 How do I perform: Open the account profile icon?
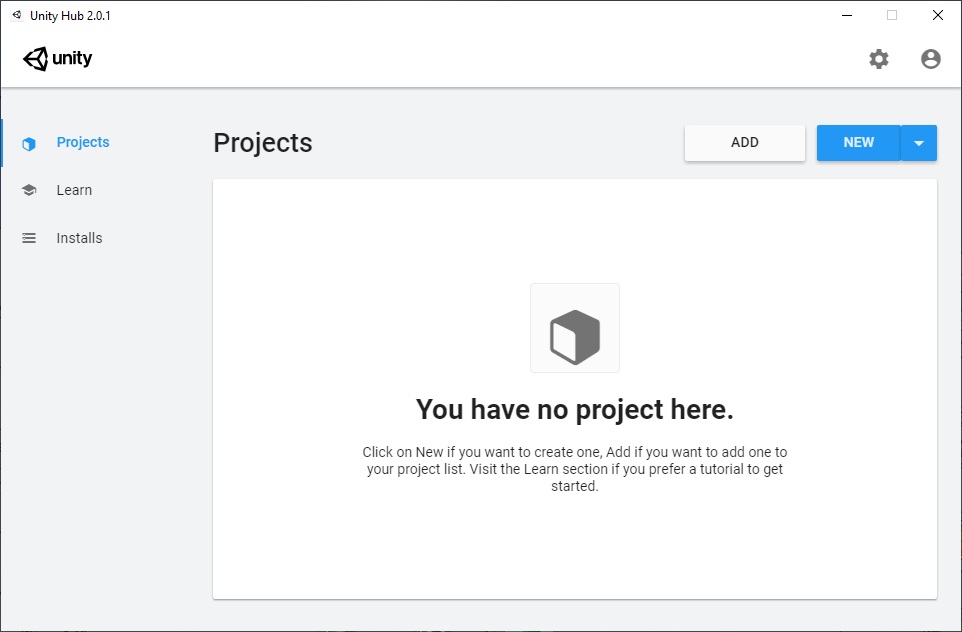coord(931,59)
